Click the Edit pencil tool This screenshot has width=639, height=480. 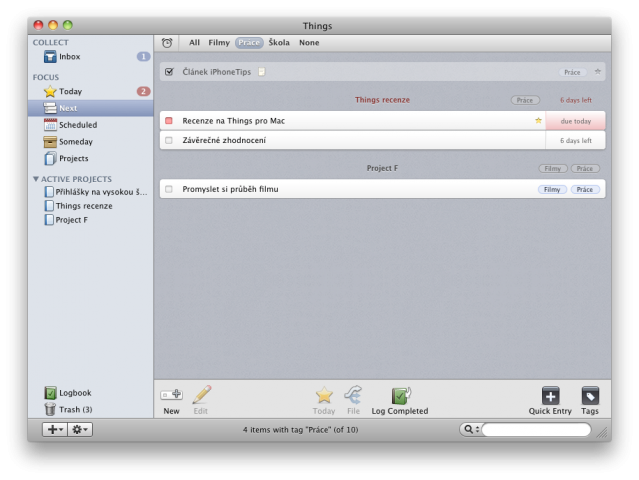coord(201,400)
